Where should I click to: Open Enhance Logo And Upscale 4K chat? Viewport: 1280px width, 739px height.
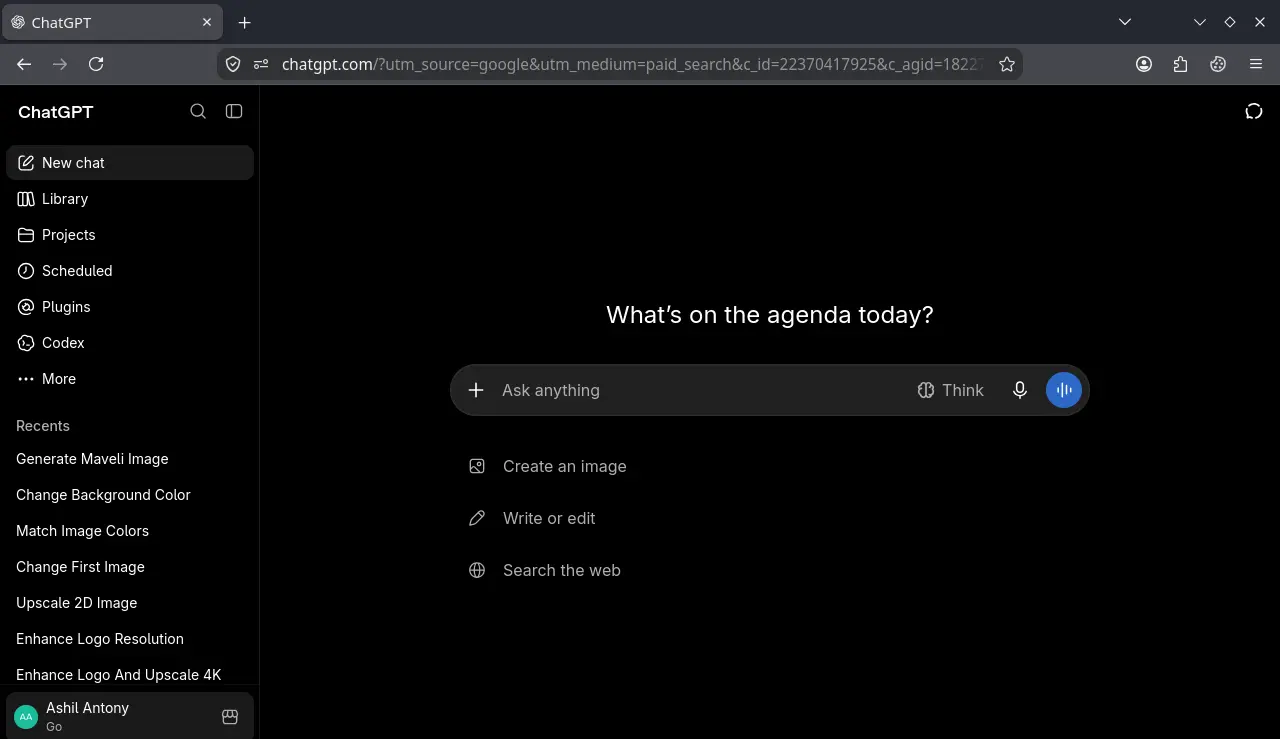[130, 675]
